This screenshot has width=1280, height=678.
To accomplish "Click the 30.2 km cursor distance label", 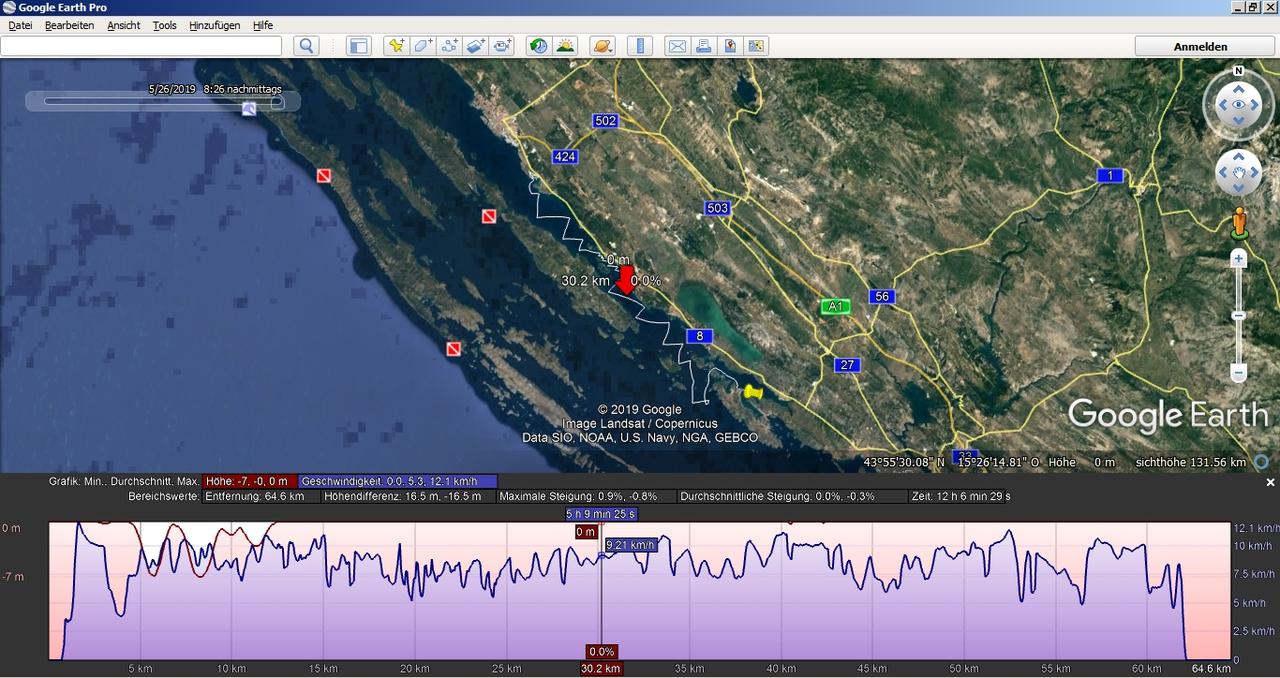I will pos(601,668).
